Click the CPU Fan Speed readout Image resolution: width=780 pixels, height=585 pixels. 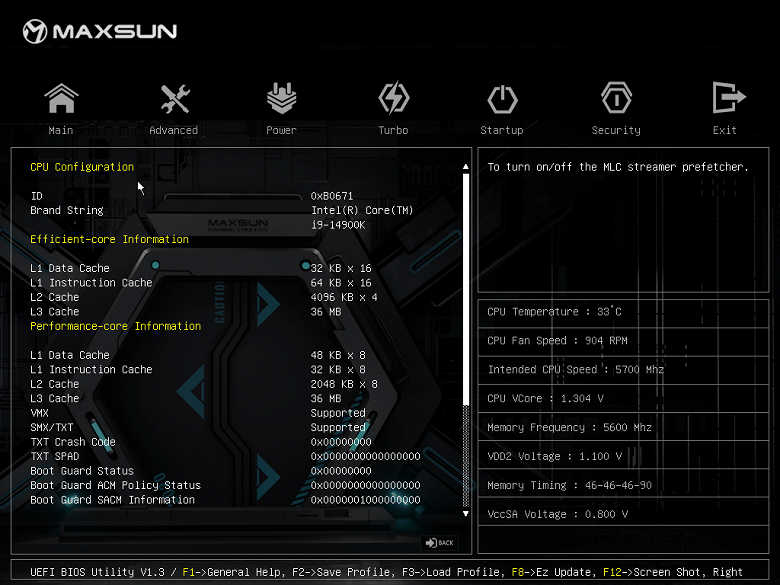pyautogui.click(x=557, y=341)
